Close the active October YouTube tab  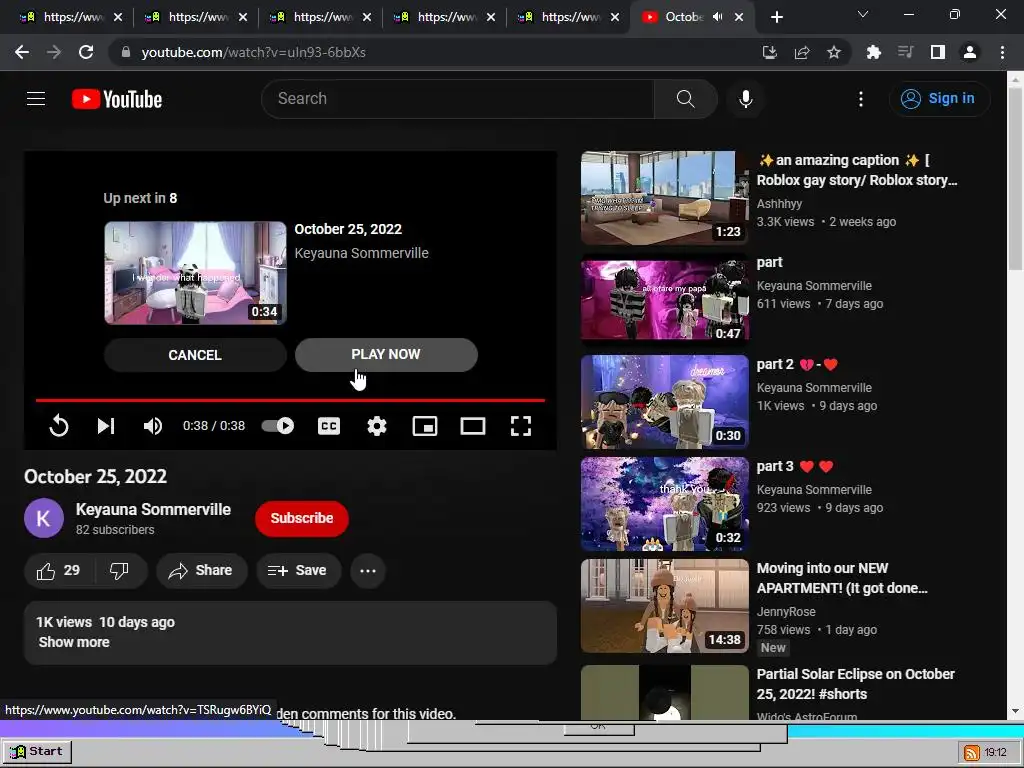739,17
